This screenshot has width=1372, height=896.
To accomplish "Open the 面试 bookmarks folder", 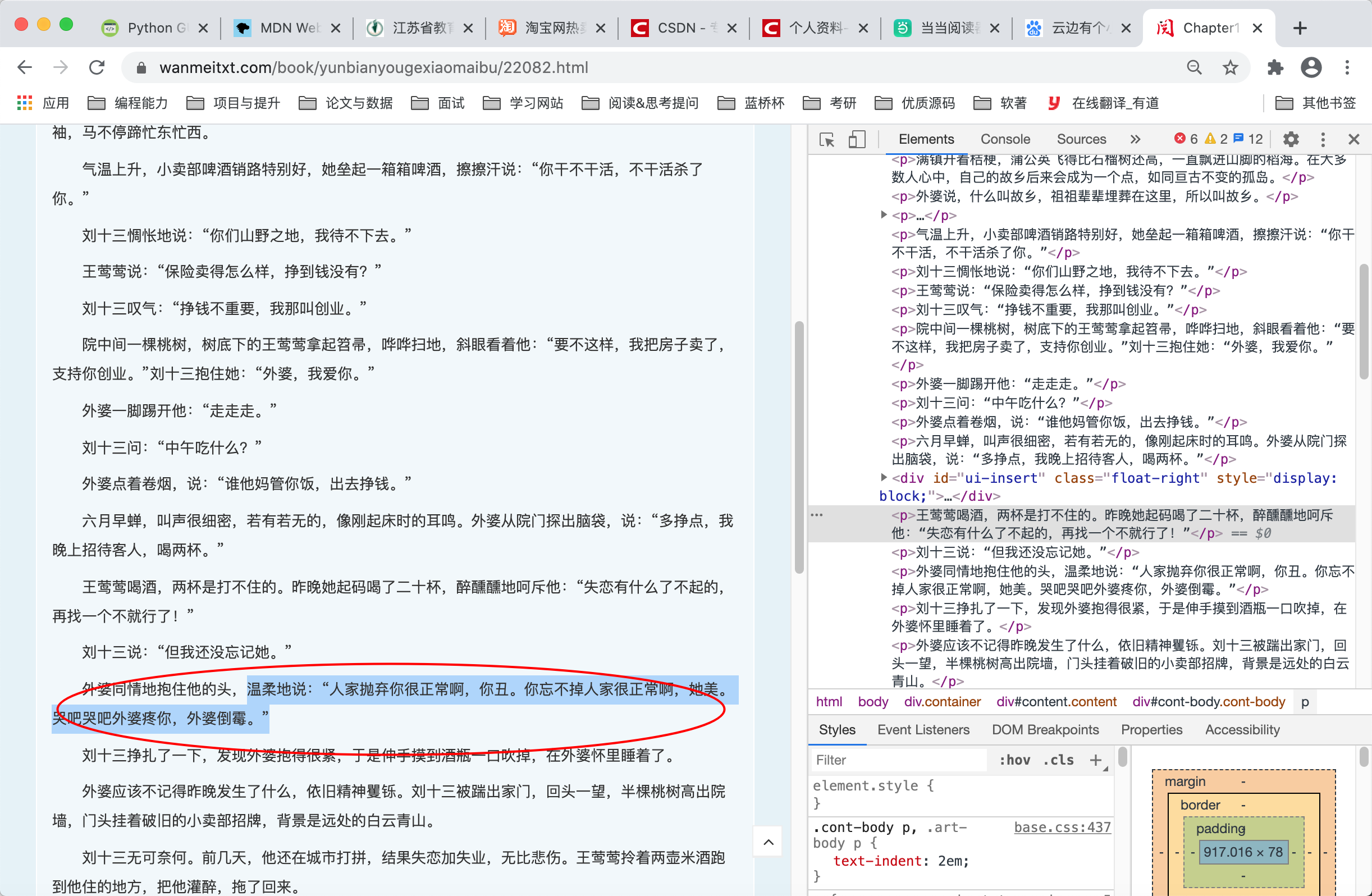I will click(438, 103).
